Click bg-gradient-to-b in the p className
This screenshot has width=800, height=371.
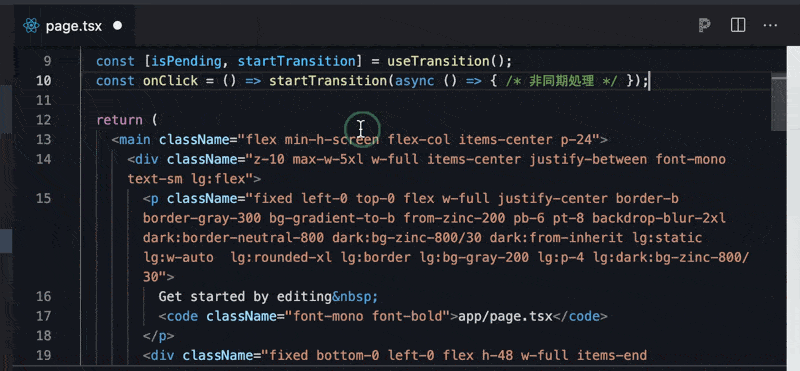coord(332,218)
